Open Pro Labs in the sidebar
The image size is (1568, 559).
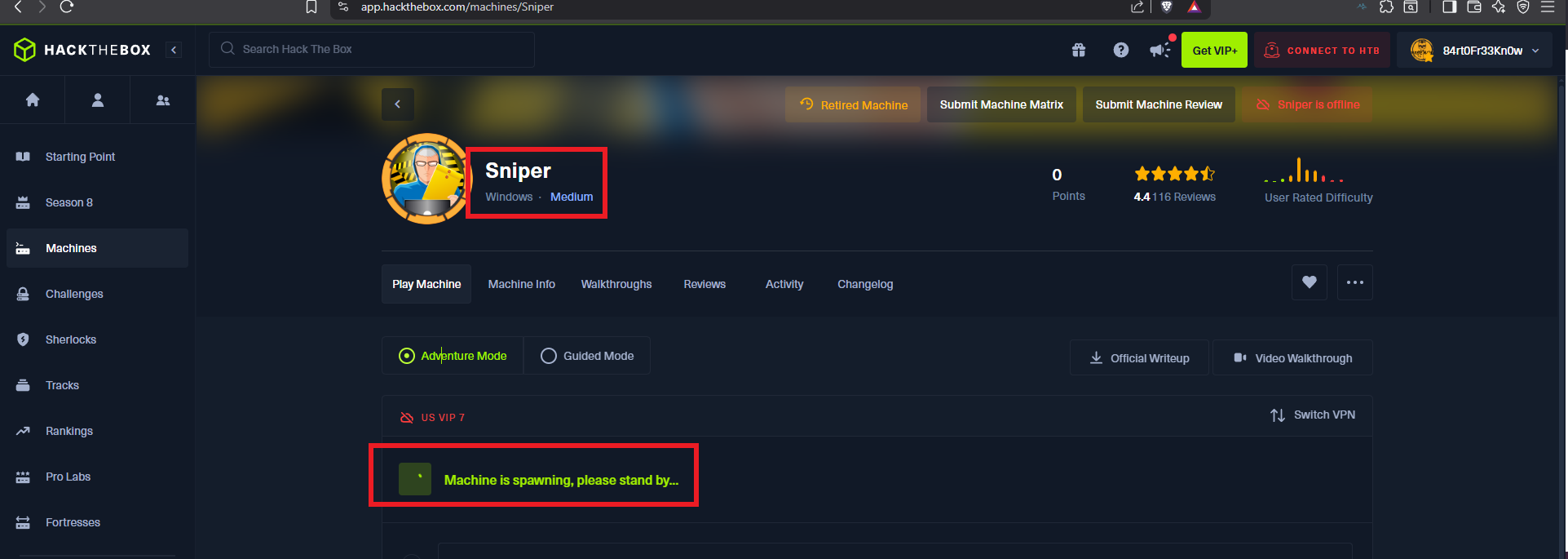pos(97,477)
